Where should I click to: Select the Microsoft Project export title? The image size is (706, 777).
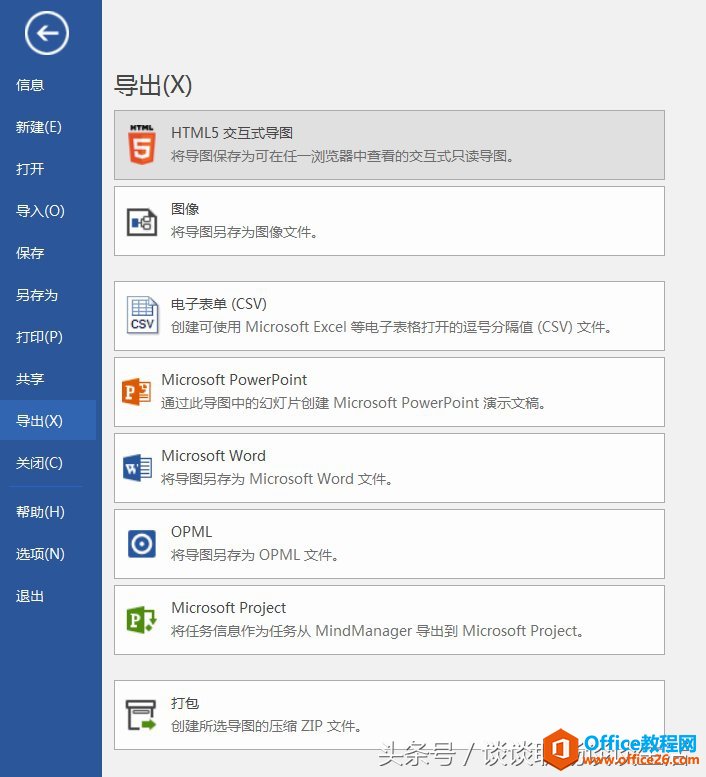coord(228,608)
